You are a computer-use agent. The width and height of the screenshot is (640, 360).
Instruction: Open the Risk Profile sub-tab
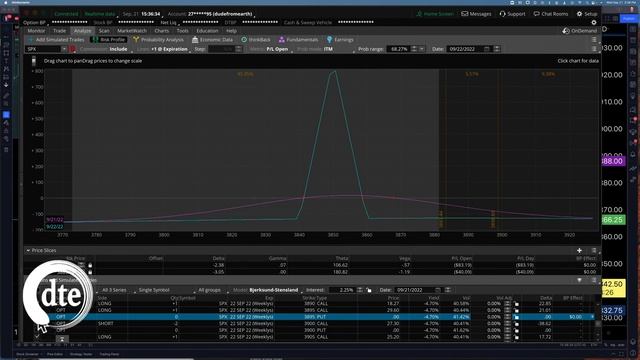pos(109,40)
